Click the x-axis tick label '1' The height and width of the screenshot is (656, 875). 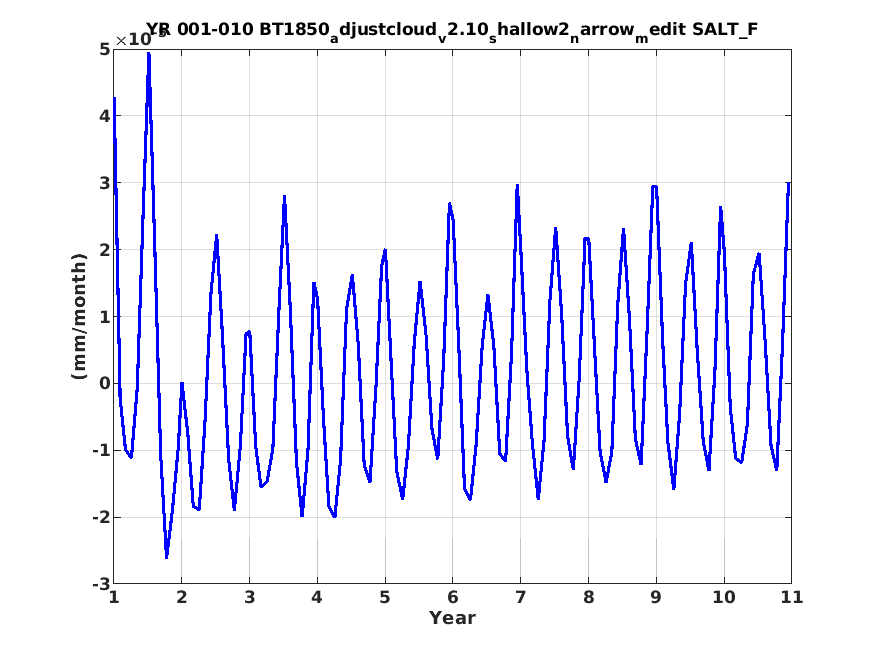[x=114, y=597]
